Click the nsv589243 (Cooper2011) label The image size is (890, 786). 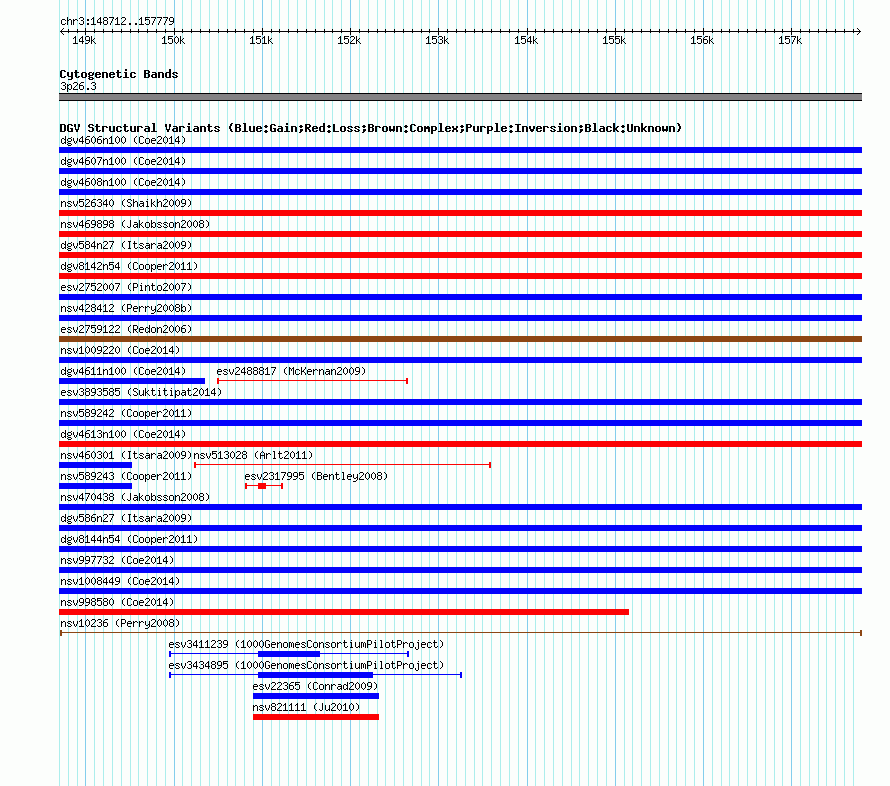[126, 476]
